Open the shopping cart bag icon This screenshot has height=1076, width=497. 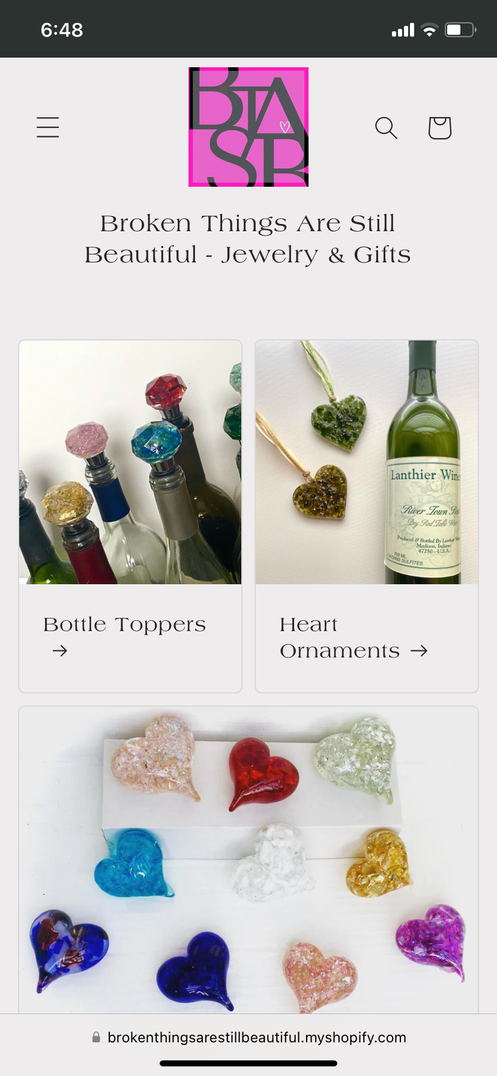tap(440, 128)
